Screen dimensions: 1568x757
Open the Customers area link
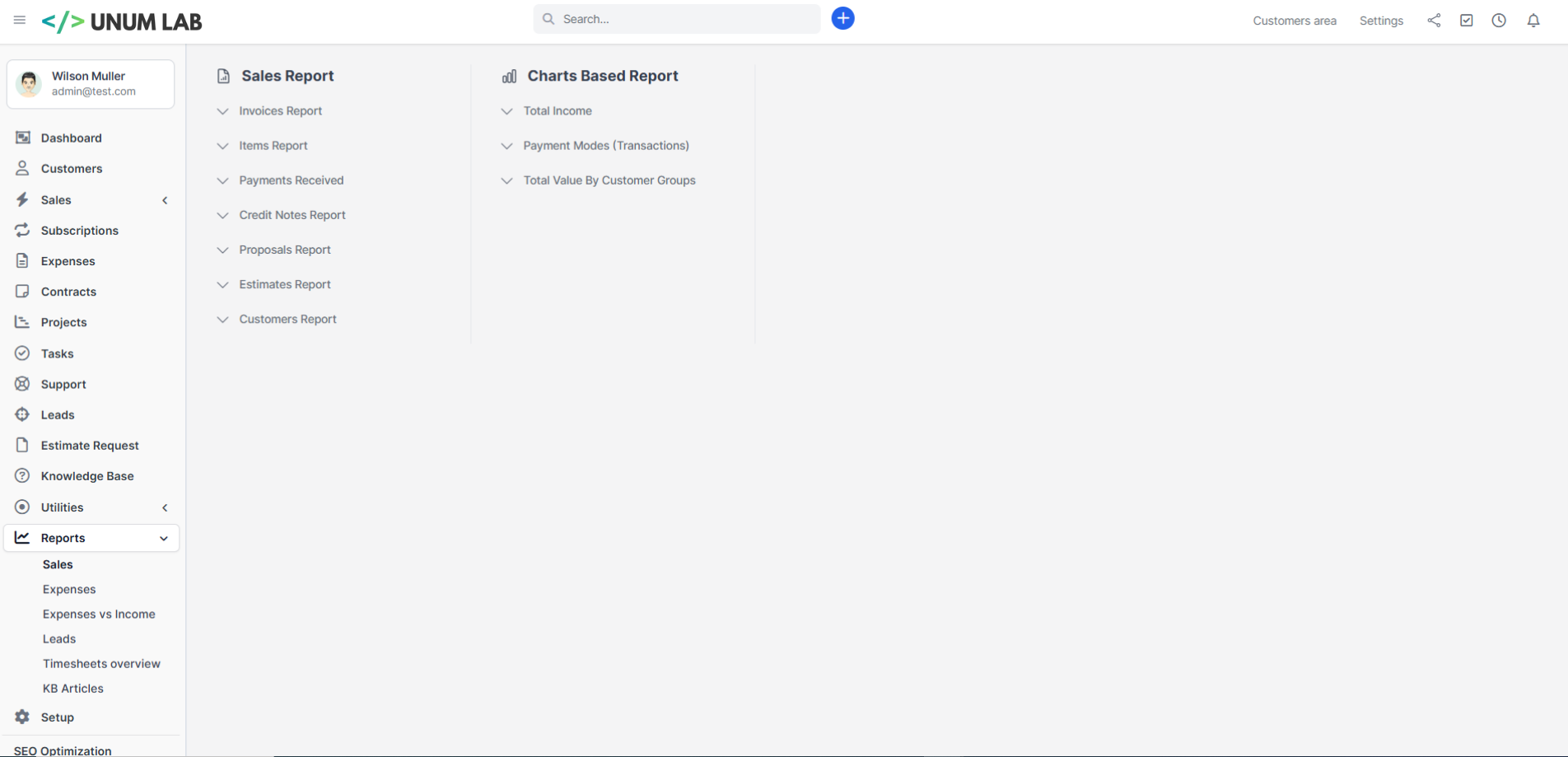[x=1295, y=21]
